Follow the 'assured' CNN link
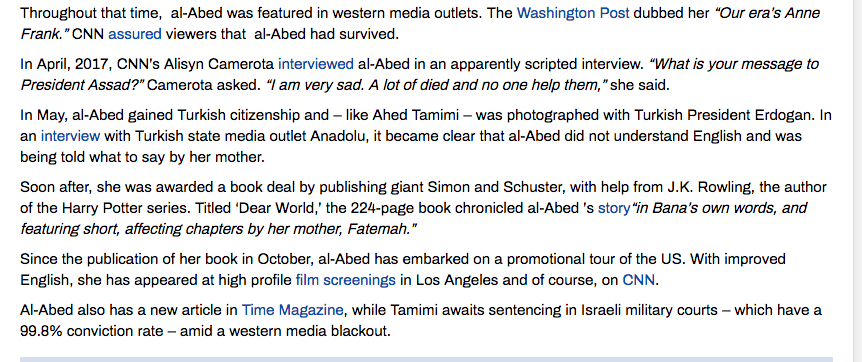This screenshot has width=862, height=362. 135,35
